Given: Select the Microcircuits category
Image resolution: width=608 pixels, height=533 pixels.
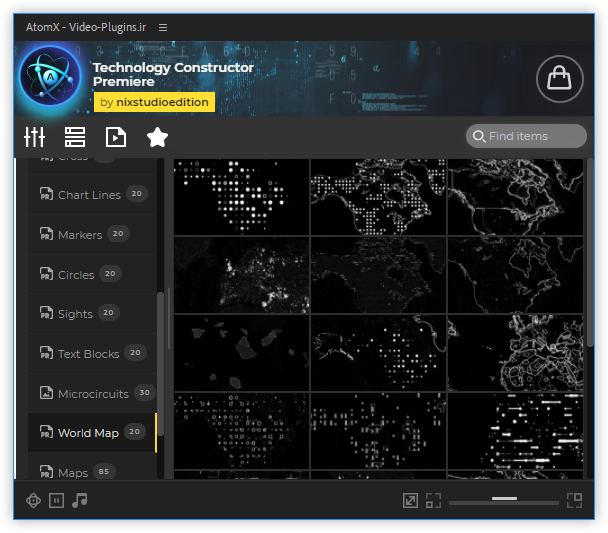Looking at the screenshot, I should pyautogui.click(x=92, y=393).
